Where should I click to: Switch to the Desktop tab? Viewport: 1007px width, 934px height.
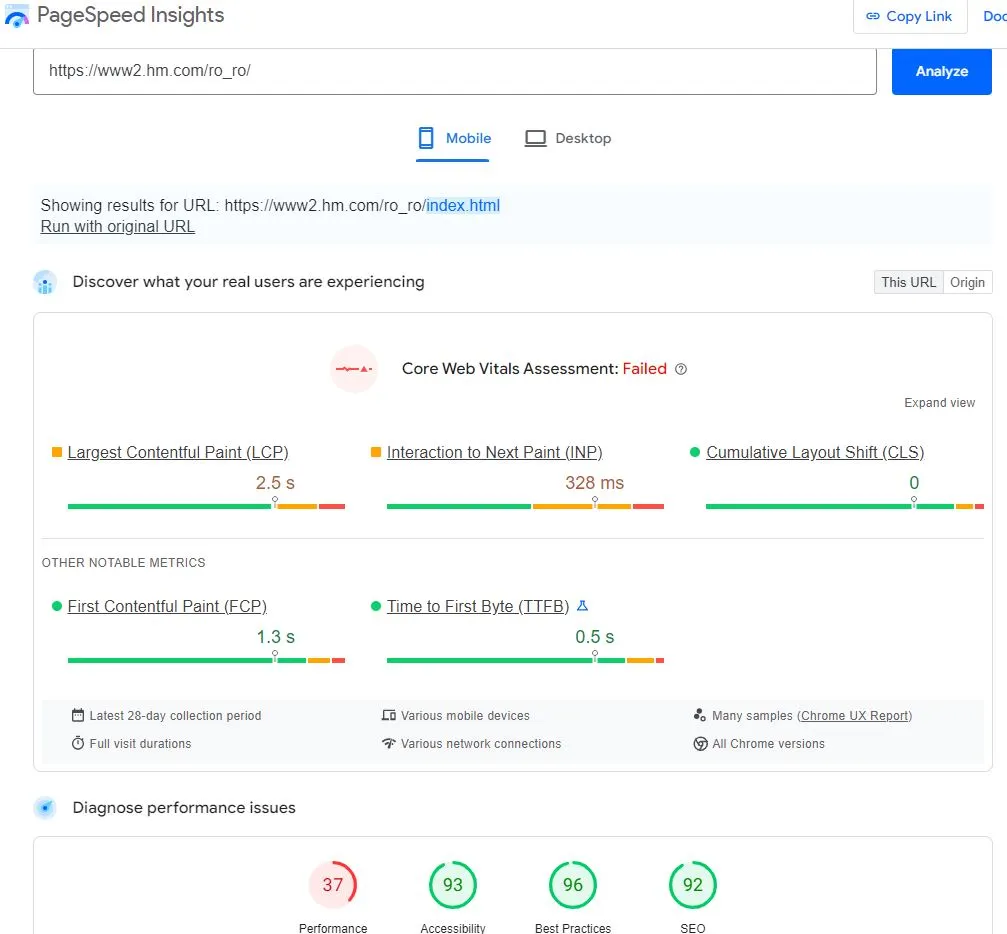568,139
